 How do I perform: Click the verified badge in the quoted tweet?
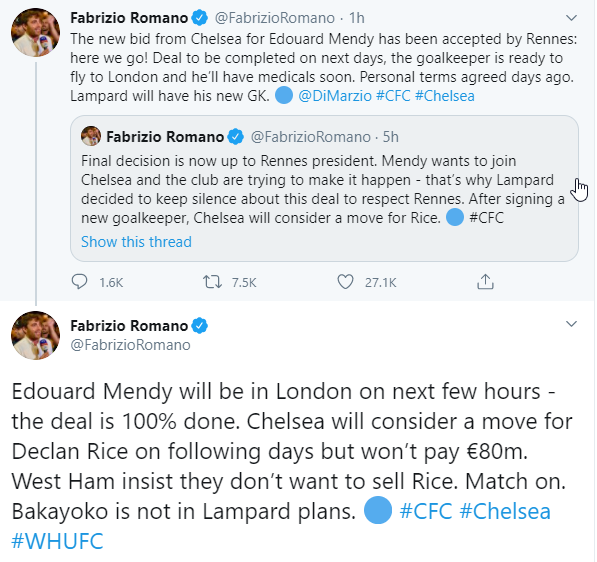pos(235,137)
